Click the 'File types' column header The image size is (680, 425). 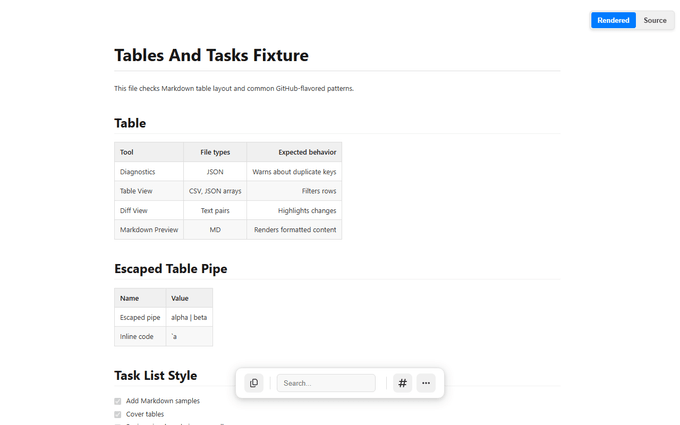pos(215,152)
